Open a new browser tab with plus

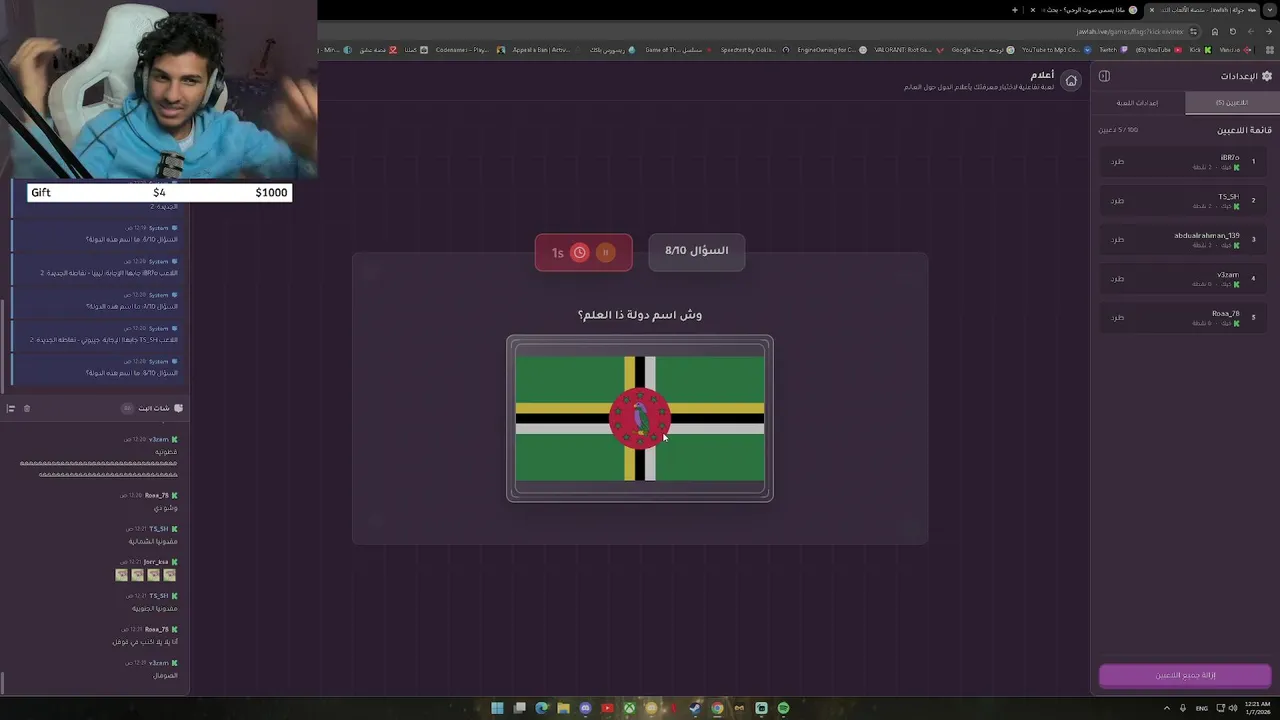tap(1015, 10)
